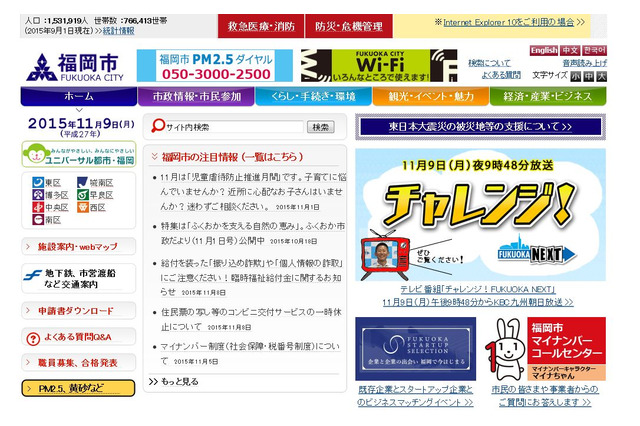
Task: Open 住民票コンビニ交付 suspension news item
Action: [251, 319]
